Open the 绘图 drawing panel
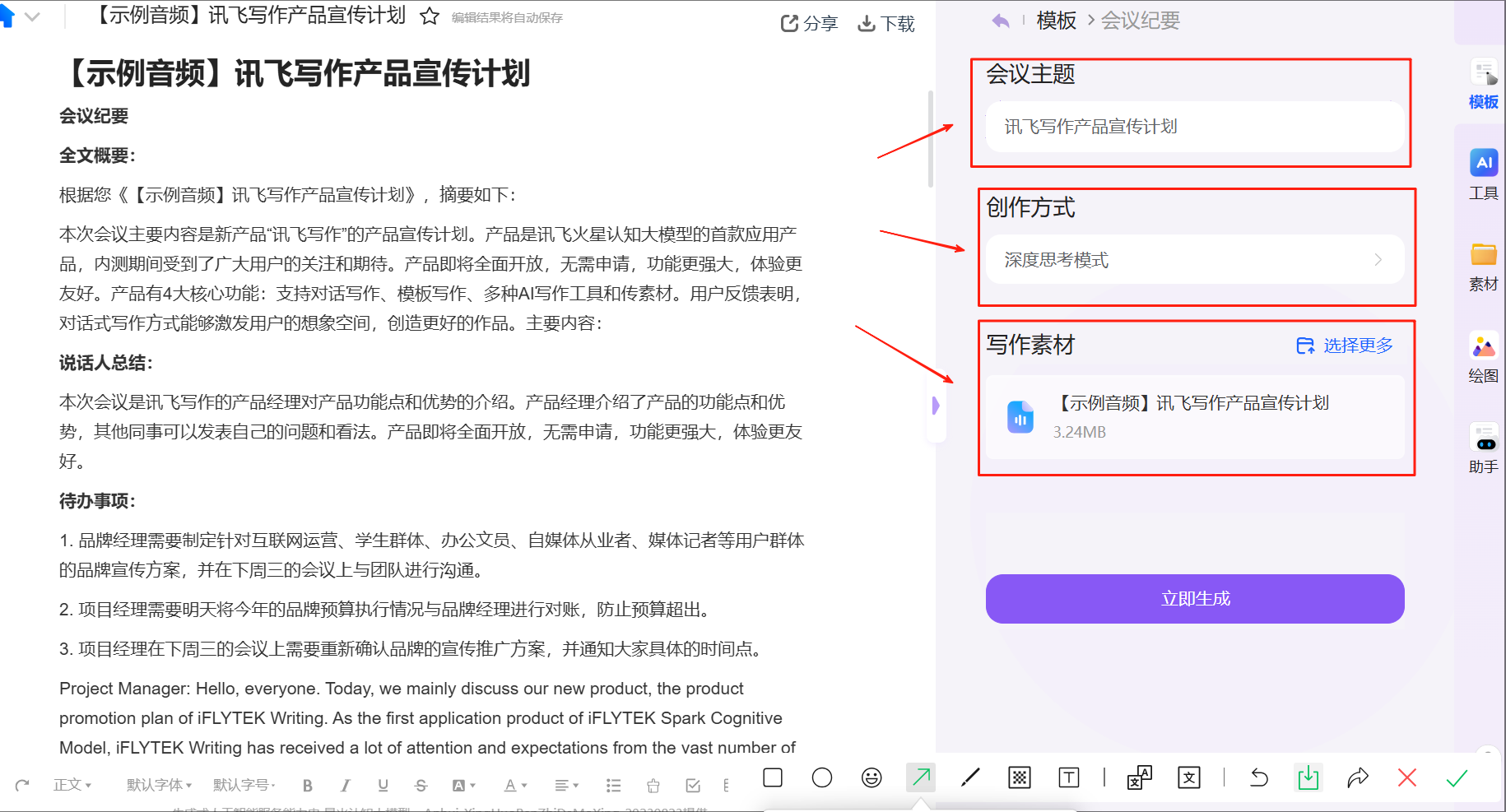Viewport: 1506px width, 812px height. tap(1483, 356)
